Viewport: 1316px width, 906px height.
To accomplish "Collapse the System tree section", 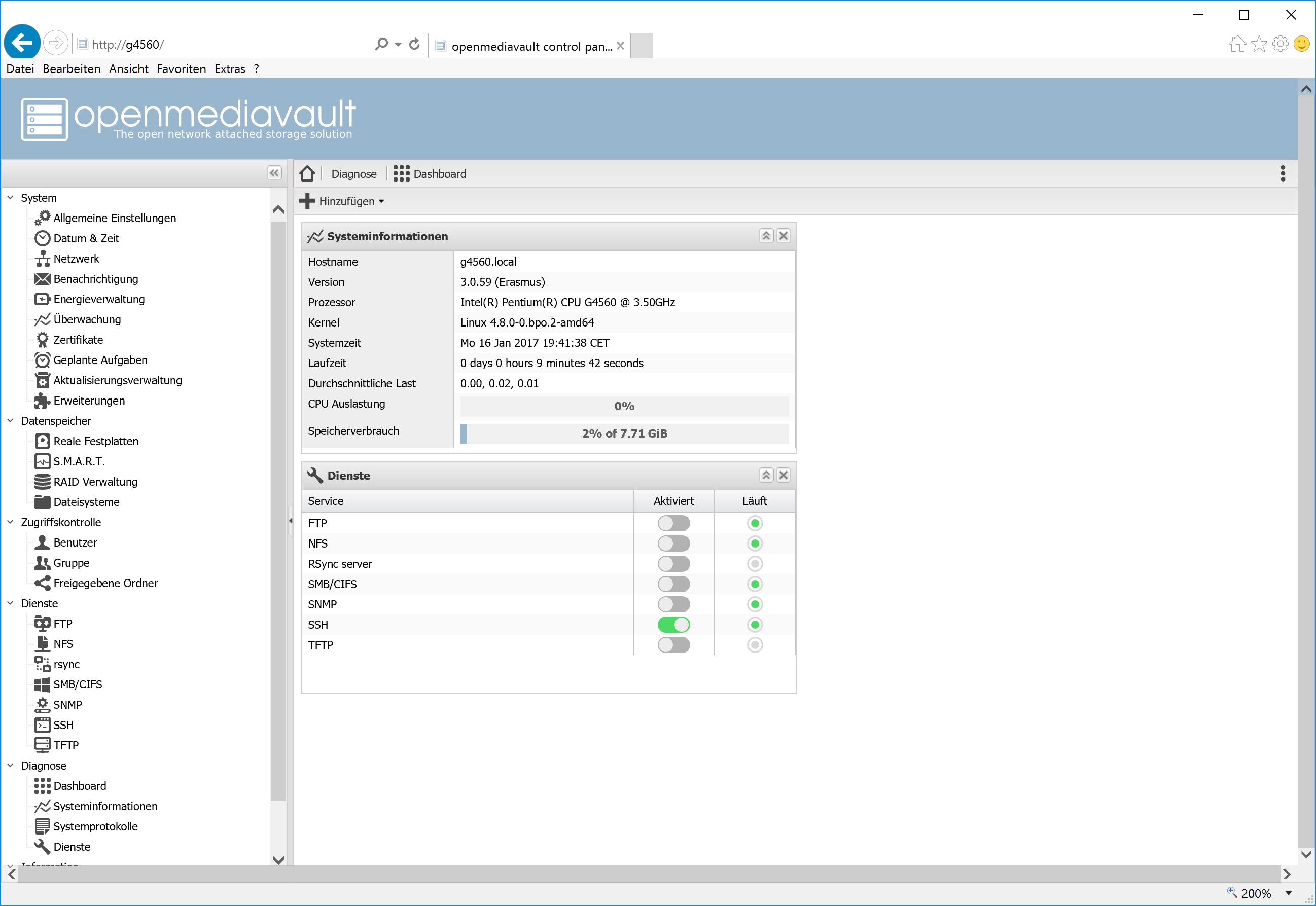I will point(10,198).
